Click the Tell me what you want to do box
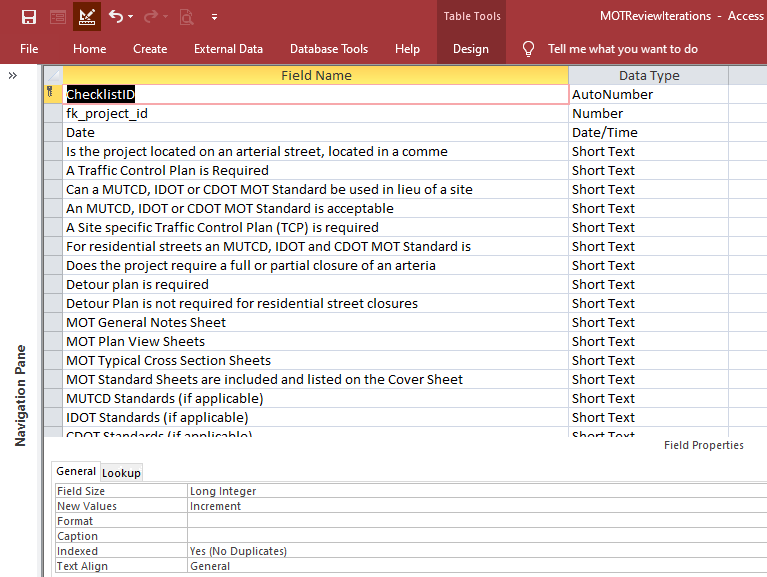The width and height of the screenshot is (767, 577). [622, 49]
